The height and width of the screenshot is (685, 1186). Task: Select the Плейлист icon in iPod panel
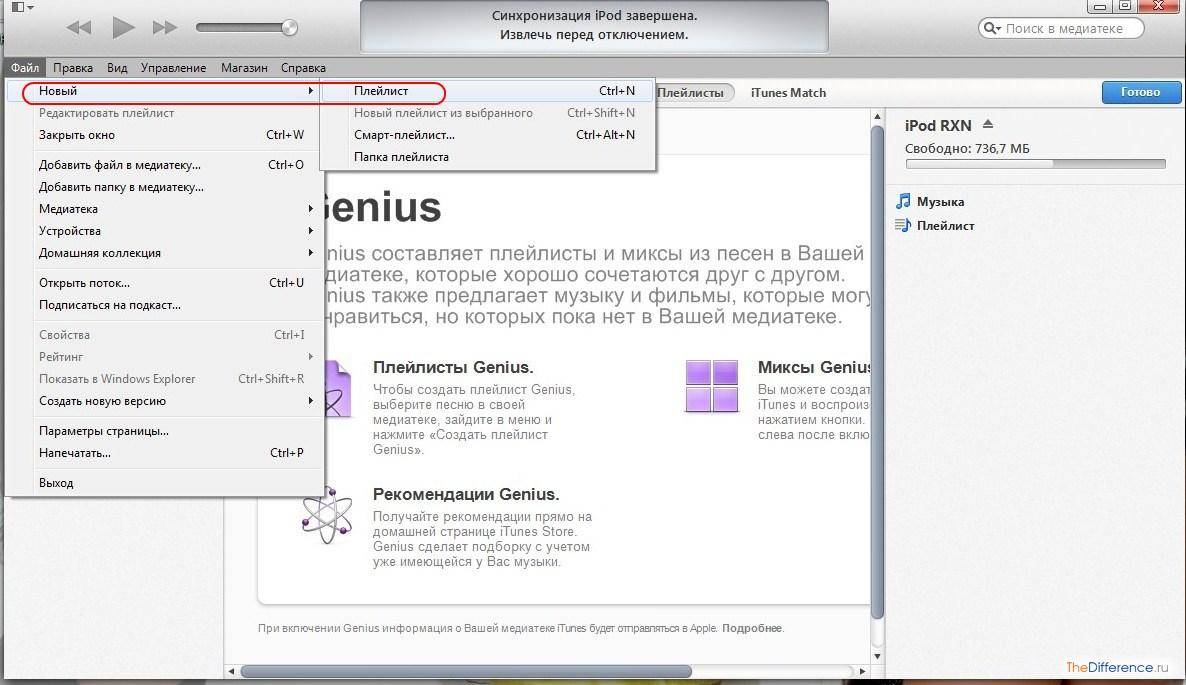click(x=903, y=225)
